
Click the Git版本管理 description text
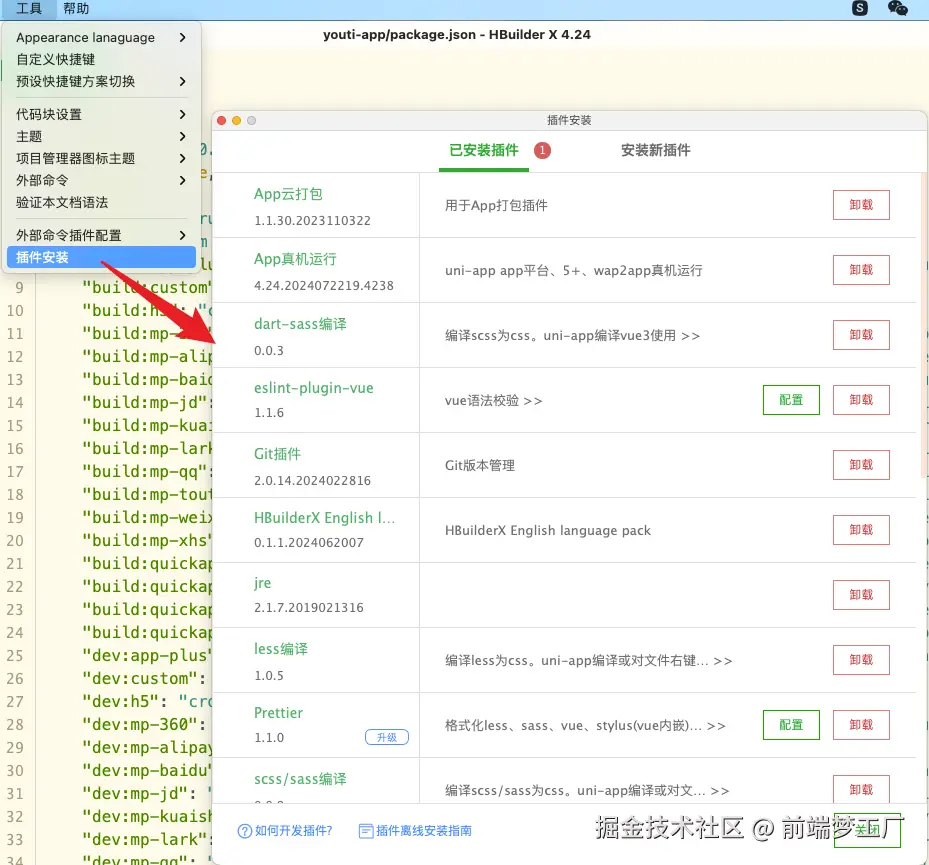pyautogui.click(x=480, y=466)
